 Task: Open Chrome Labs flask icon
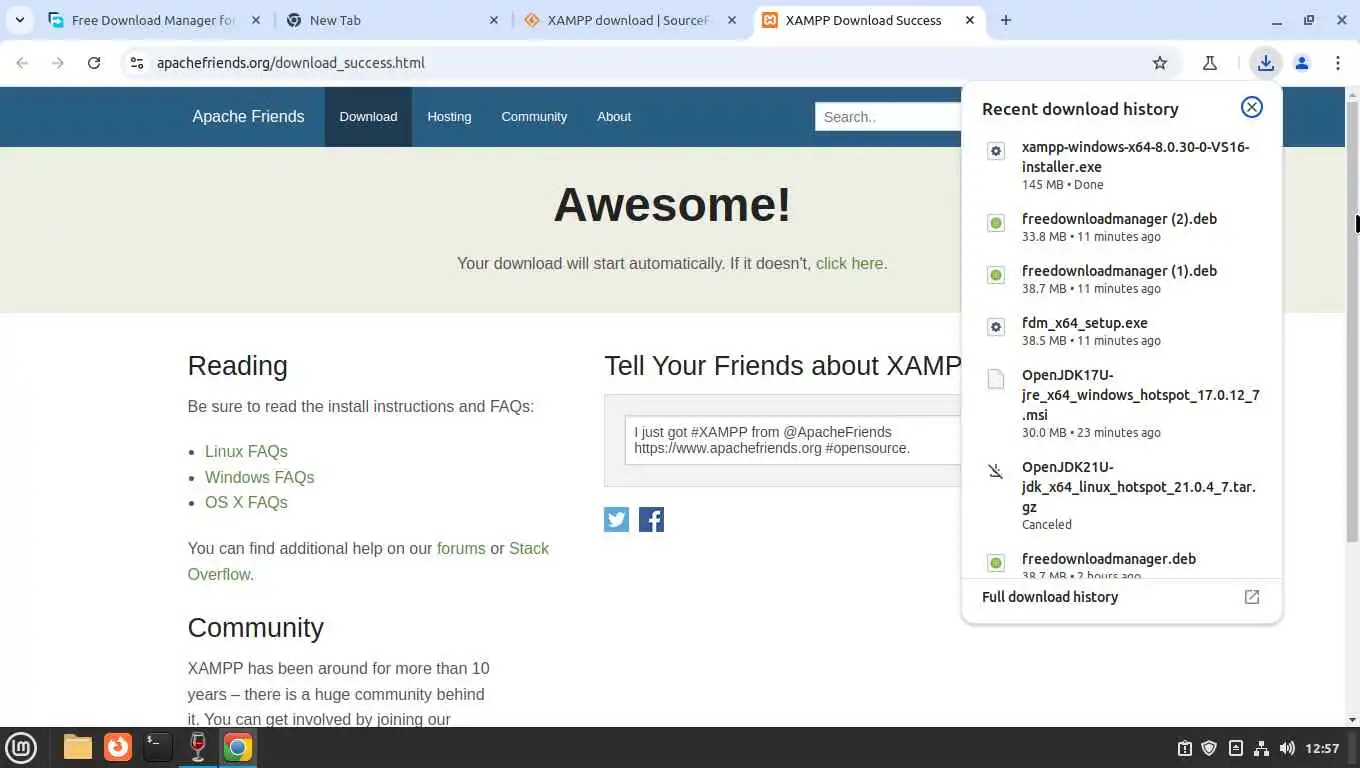tap(1210, 63)
